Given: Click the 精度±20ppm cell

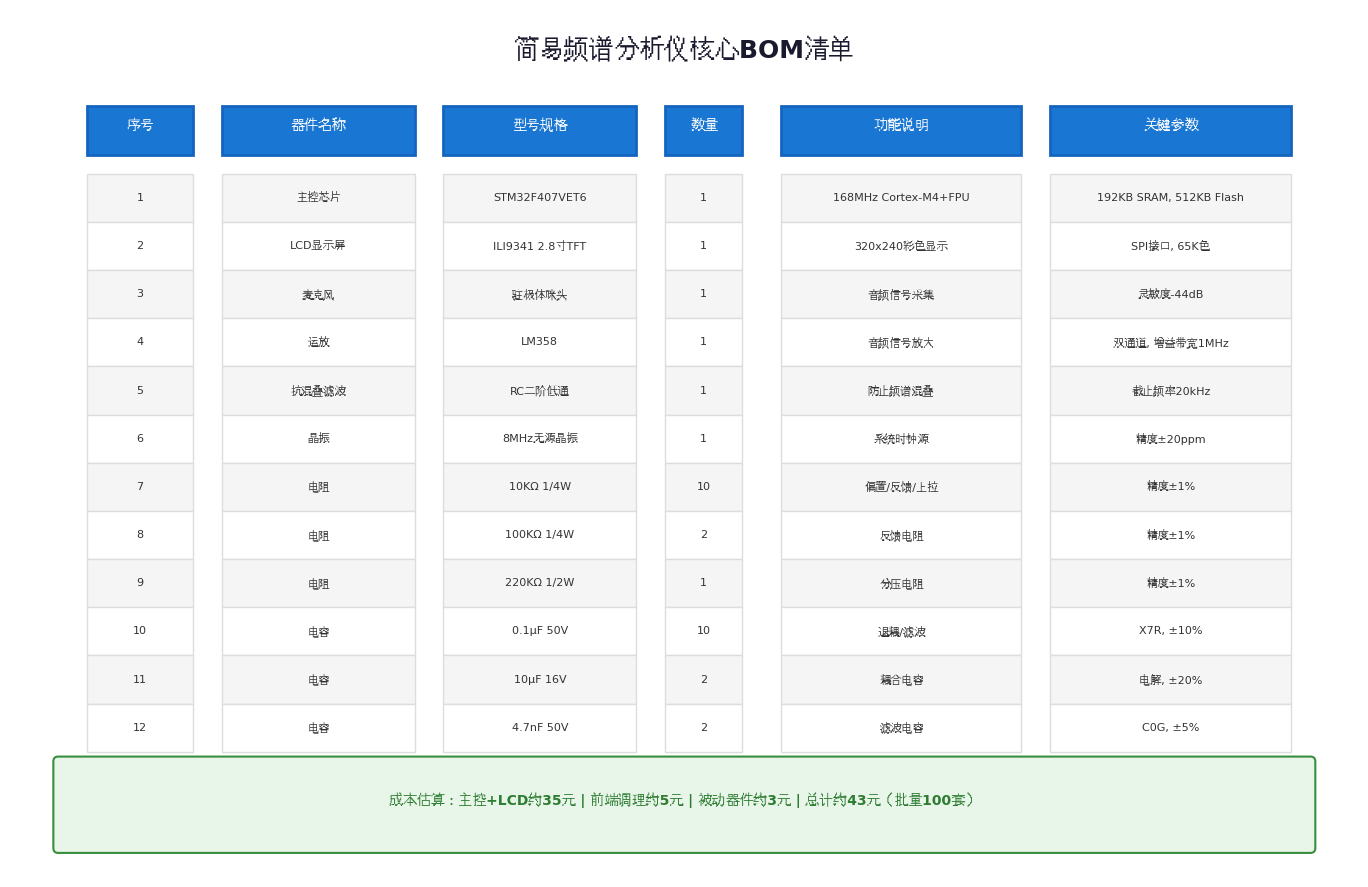Looking at the screenshot, I should pos(1171,439).
